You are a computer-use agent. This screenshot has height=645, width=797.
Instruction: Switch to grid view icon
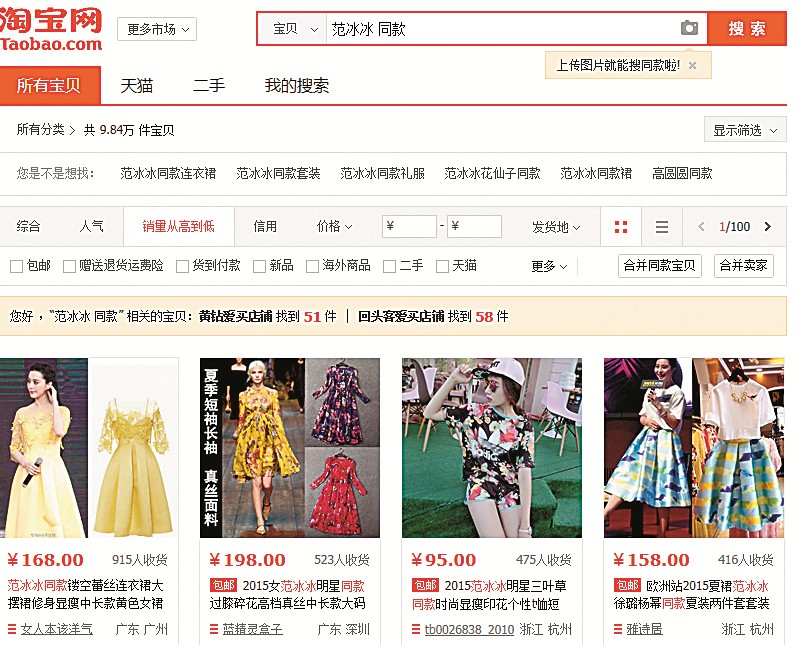(621, 227)
